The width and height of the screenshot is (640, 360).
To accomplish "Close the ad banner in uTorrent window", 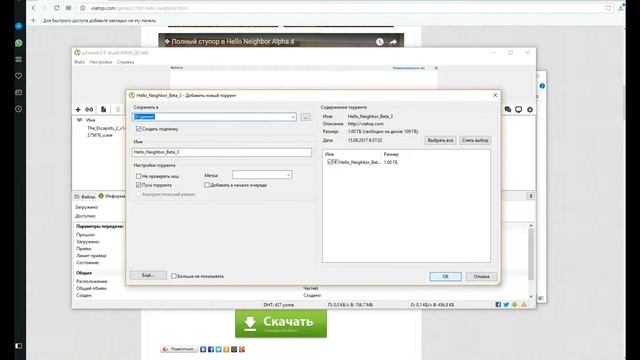I will [436, 68].
